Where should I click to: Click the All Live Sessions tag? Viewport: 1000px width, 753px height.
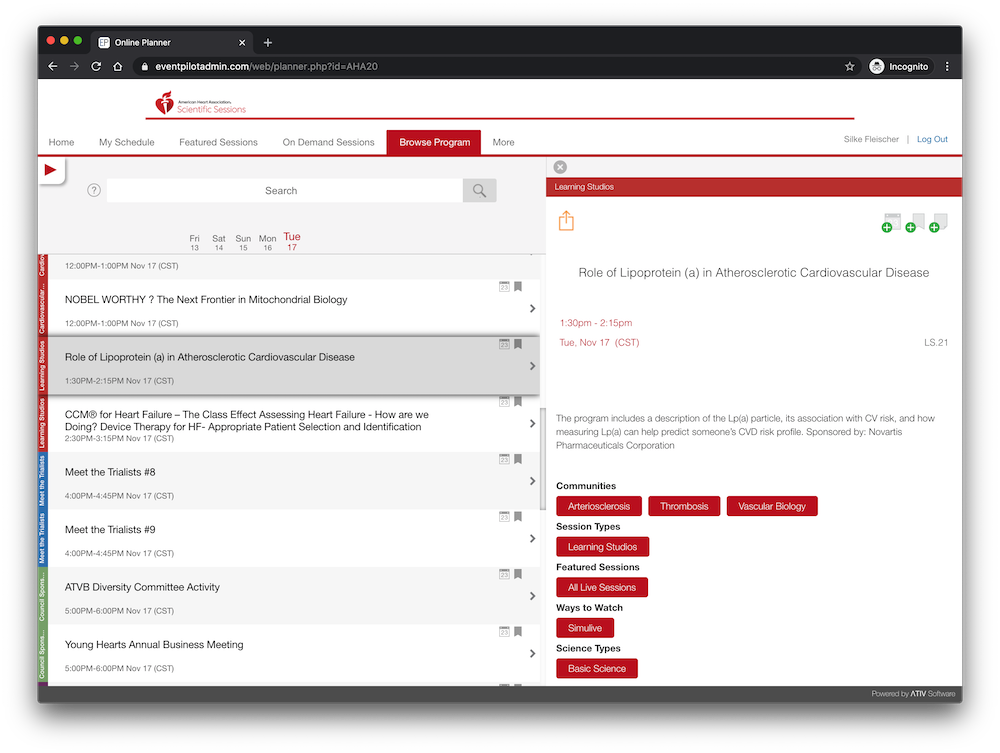click(601, 587)
